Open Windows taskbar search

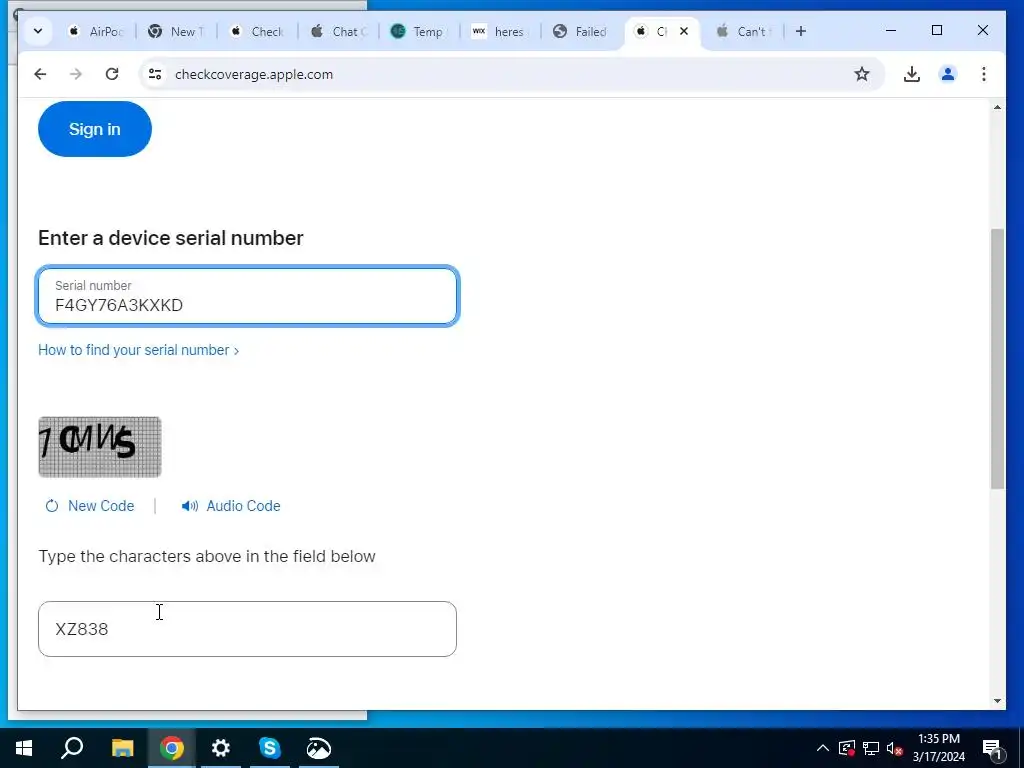point(72,748)
